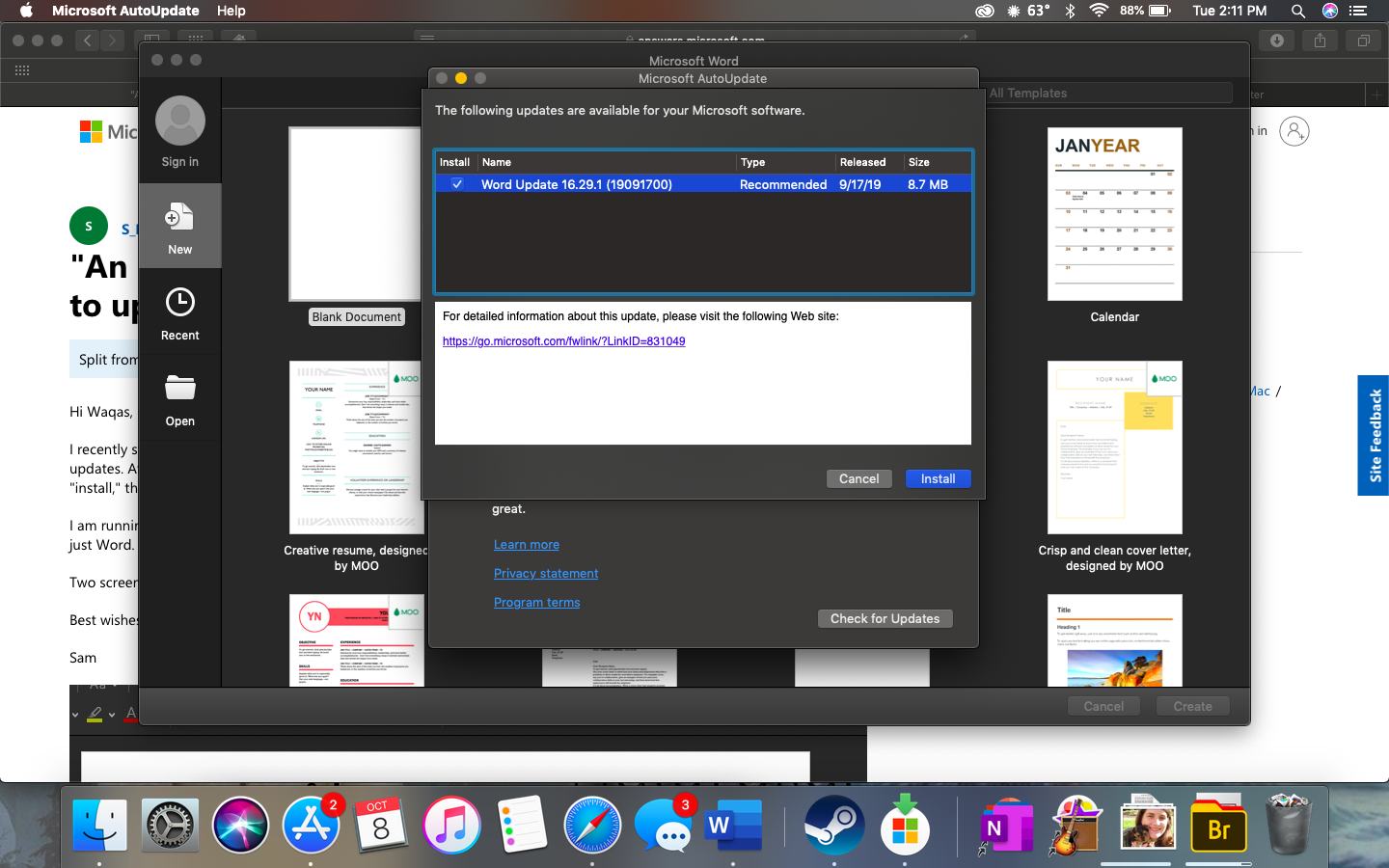Click New document icon in Word sidebar
Viewport: 1389px width, 868px height.
179,227
